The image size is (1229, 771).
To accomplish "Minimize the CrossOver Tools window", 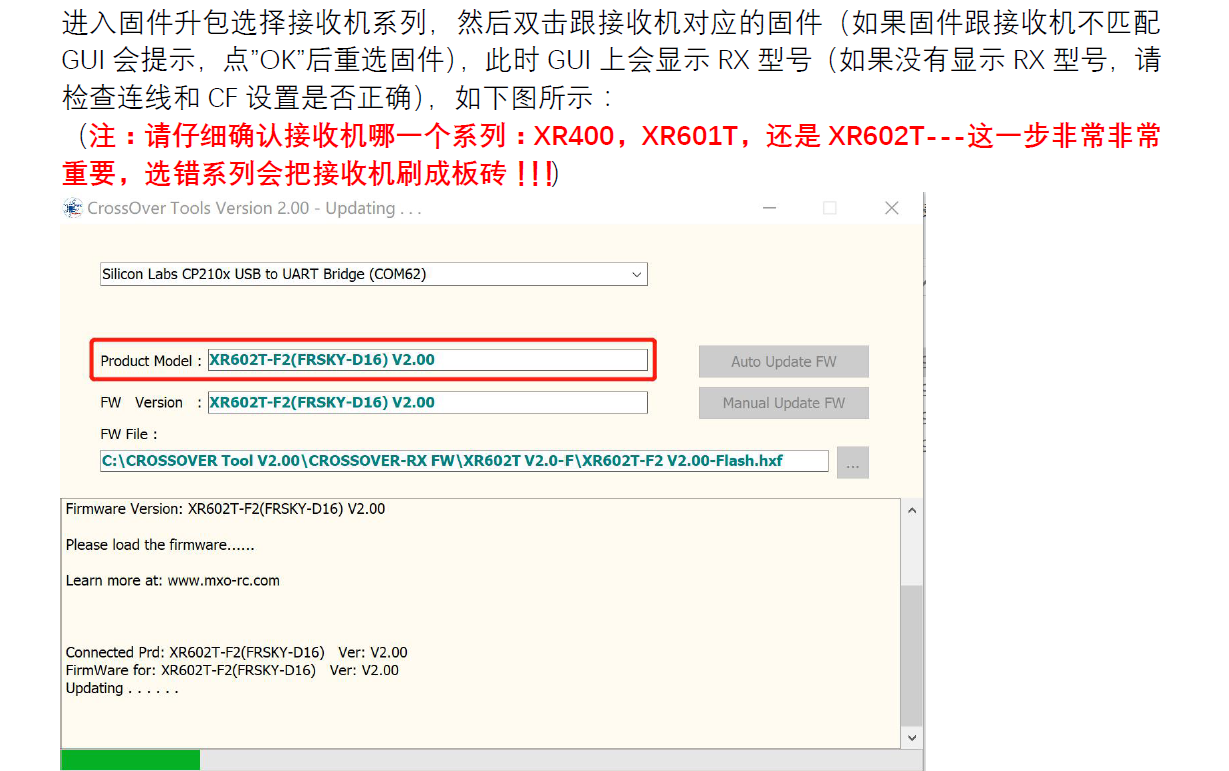I will pos(768,208).
